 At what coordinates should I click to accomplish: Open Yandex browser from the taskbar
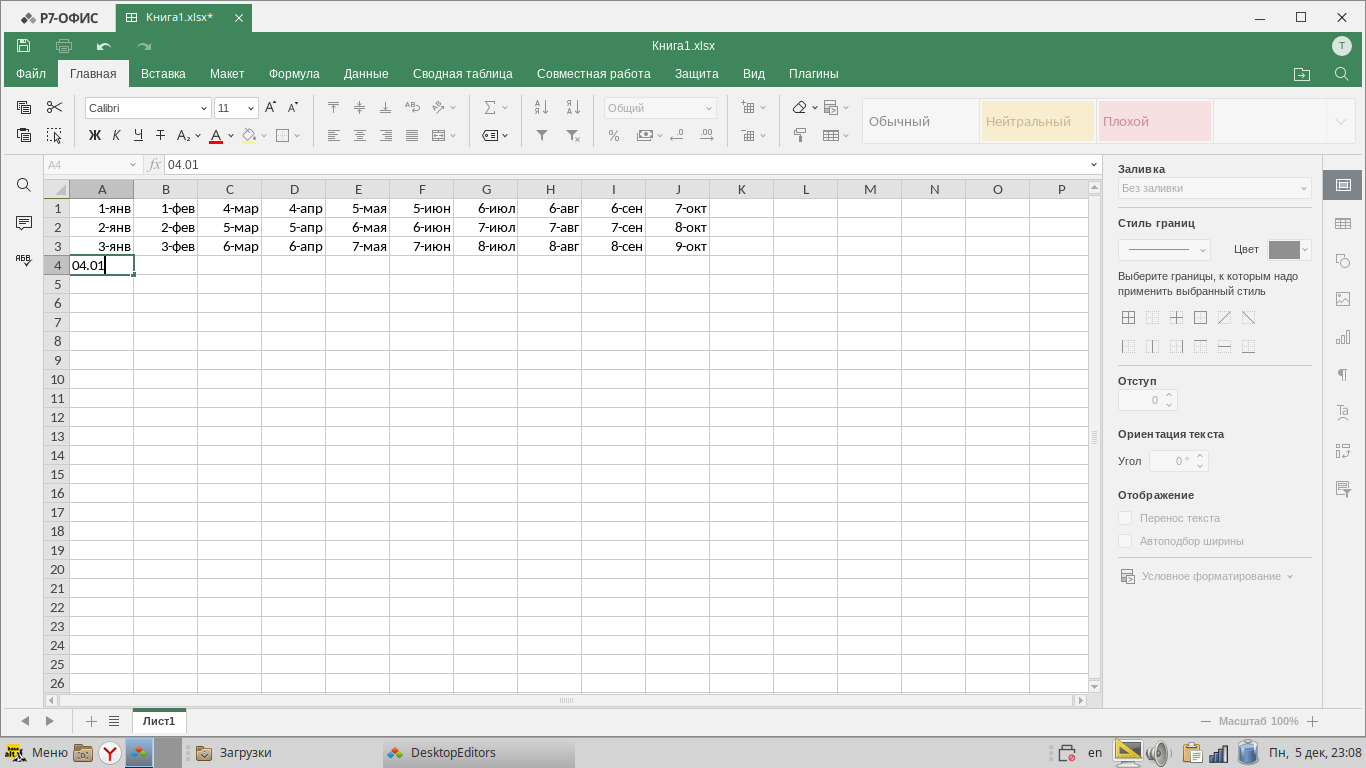(110, 753)
